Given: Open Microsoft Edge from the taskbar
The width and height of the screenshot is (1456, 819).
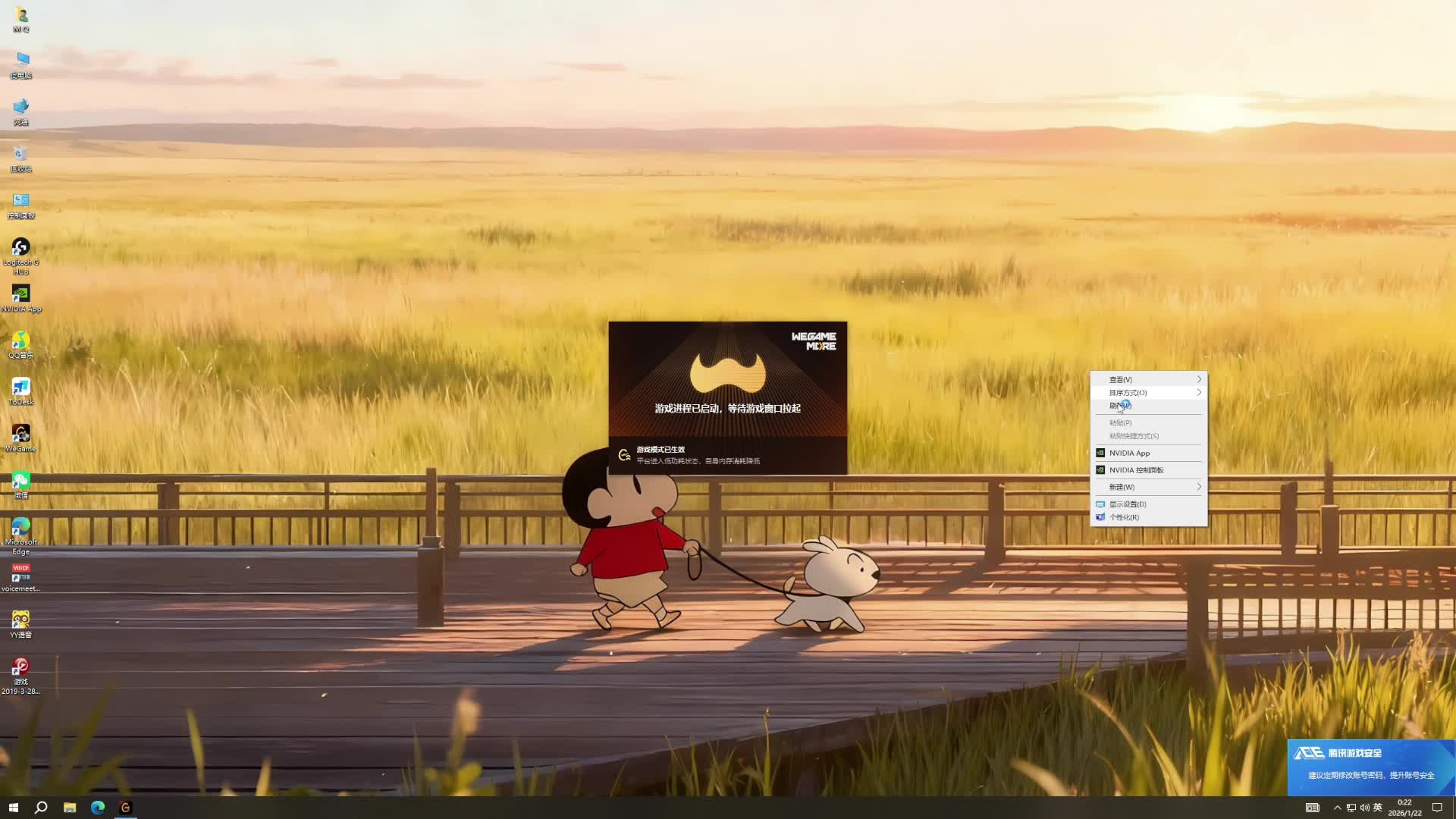Looking at the screenshot, I should tap(98, 808).
